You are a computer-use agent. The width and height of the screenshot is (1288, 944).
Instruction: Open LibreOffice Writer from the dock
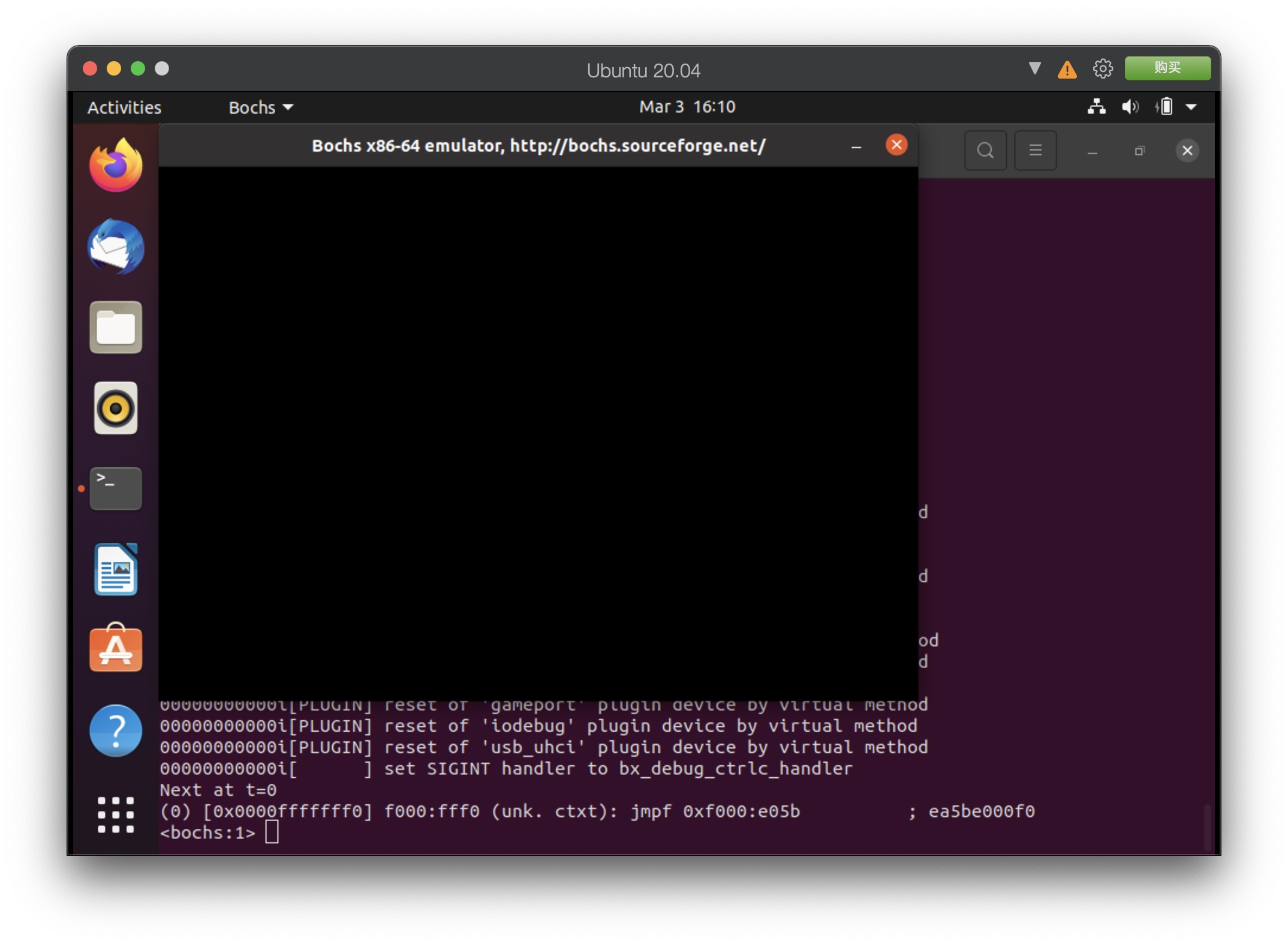tap(116, 569)
